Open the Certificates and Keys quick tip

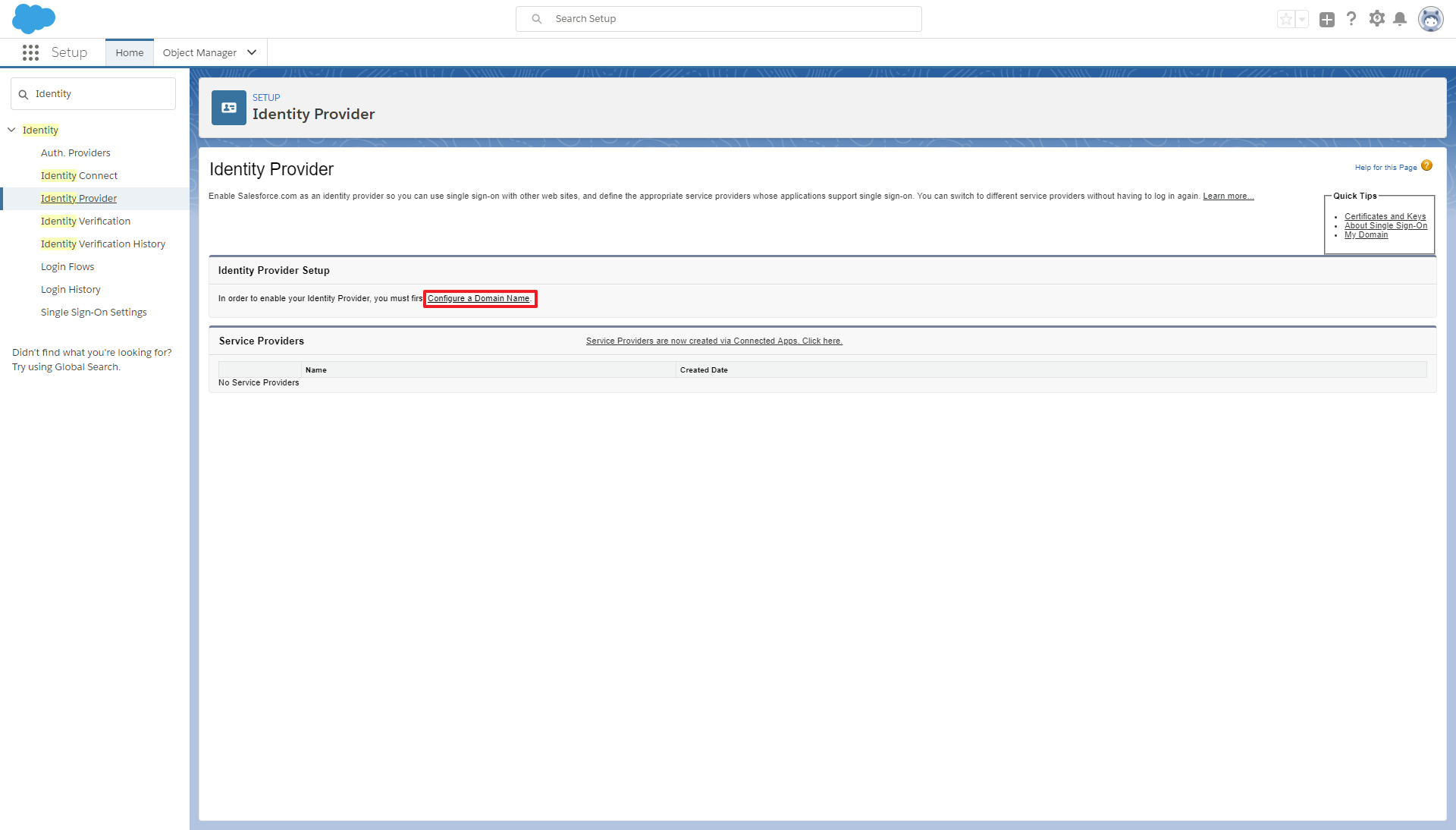[1385, 216]
